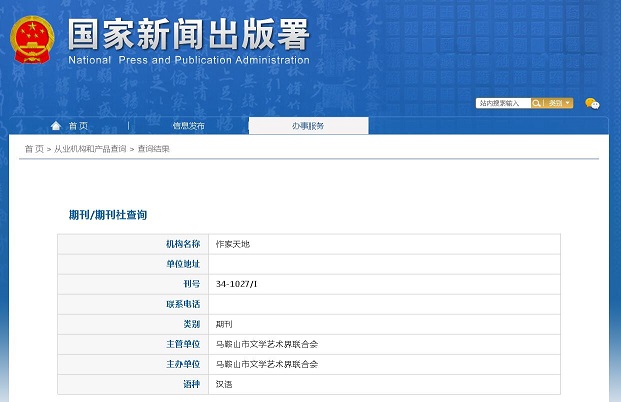The width and height of the screenshot is (621, 402).
Task: Click the magnifier search icon
Action: (x=537, y=103)
